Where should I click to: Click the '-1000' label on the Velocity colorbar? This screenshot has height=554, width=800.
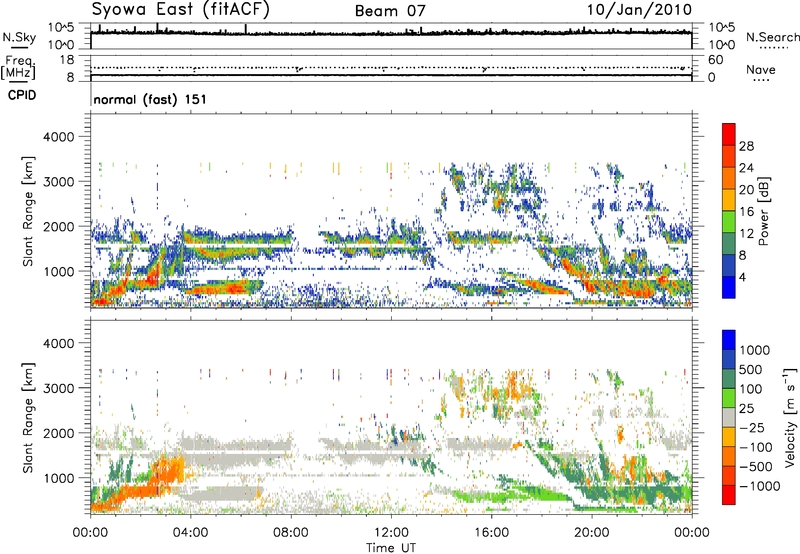pos(760,486)
